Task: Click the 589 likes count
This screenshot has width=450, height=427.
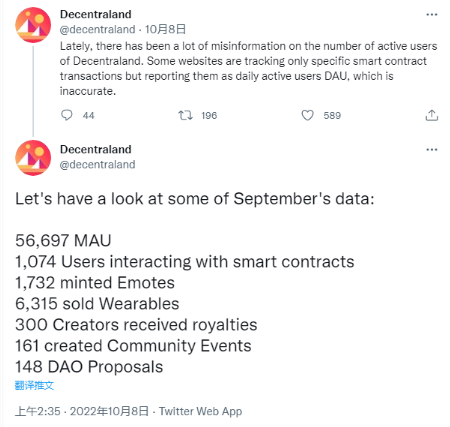Action: tap(332, 116)
